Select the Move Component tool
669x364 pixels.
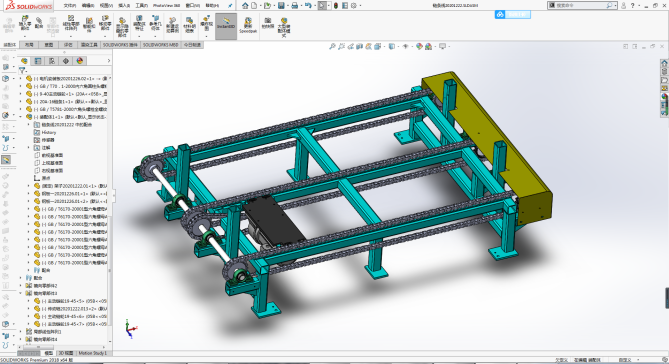point(105,19)
